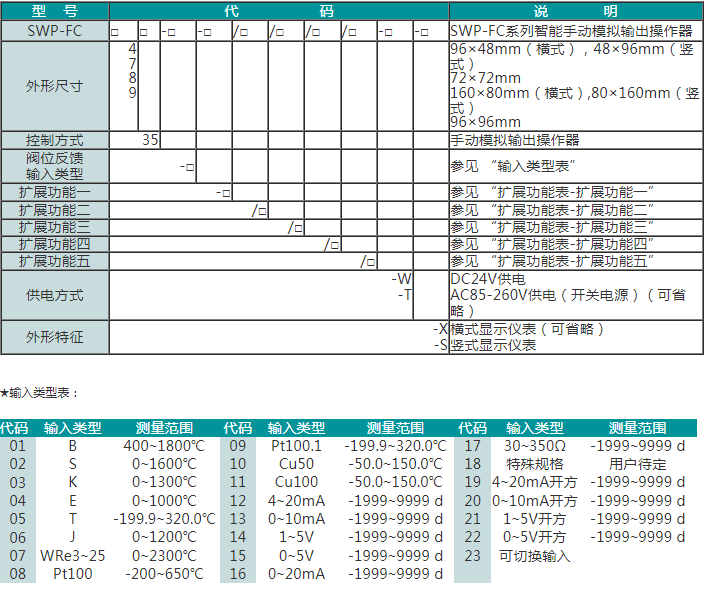Click '竖式显示仪表' description
The height and width of the screenshot is (589, 706).
(x=493, y=345)
